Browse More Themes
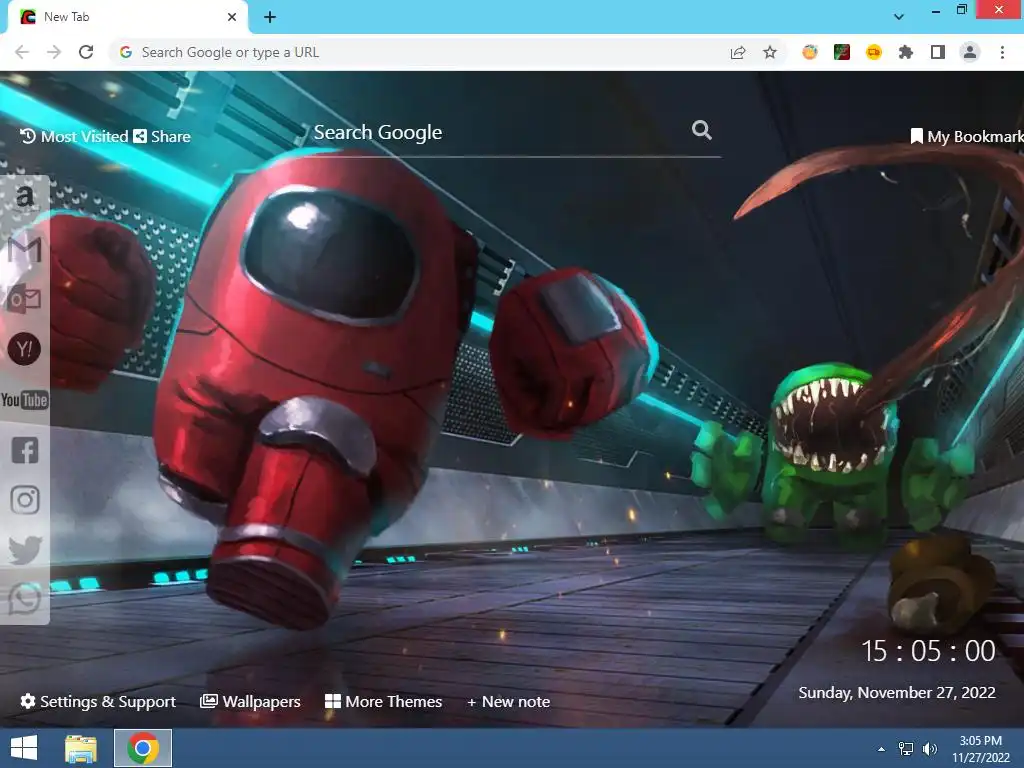 383,701
